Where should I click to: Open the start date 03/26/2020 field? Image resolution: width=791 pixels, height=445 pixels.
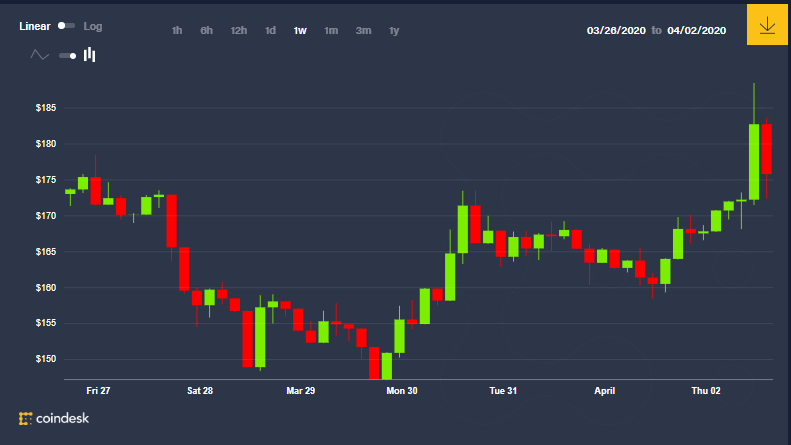point(616,30)
